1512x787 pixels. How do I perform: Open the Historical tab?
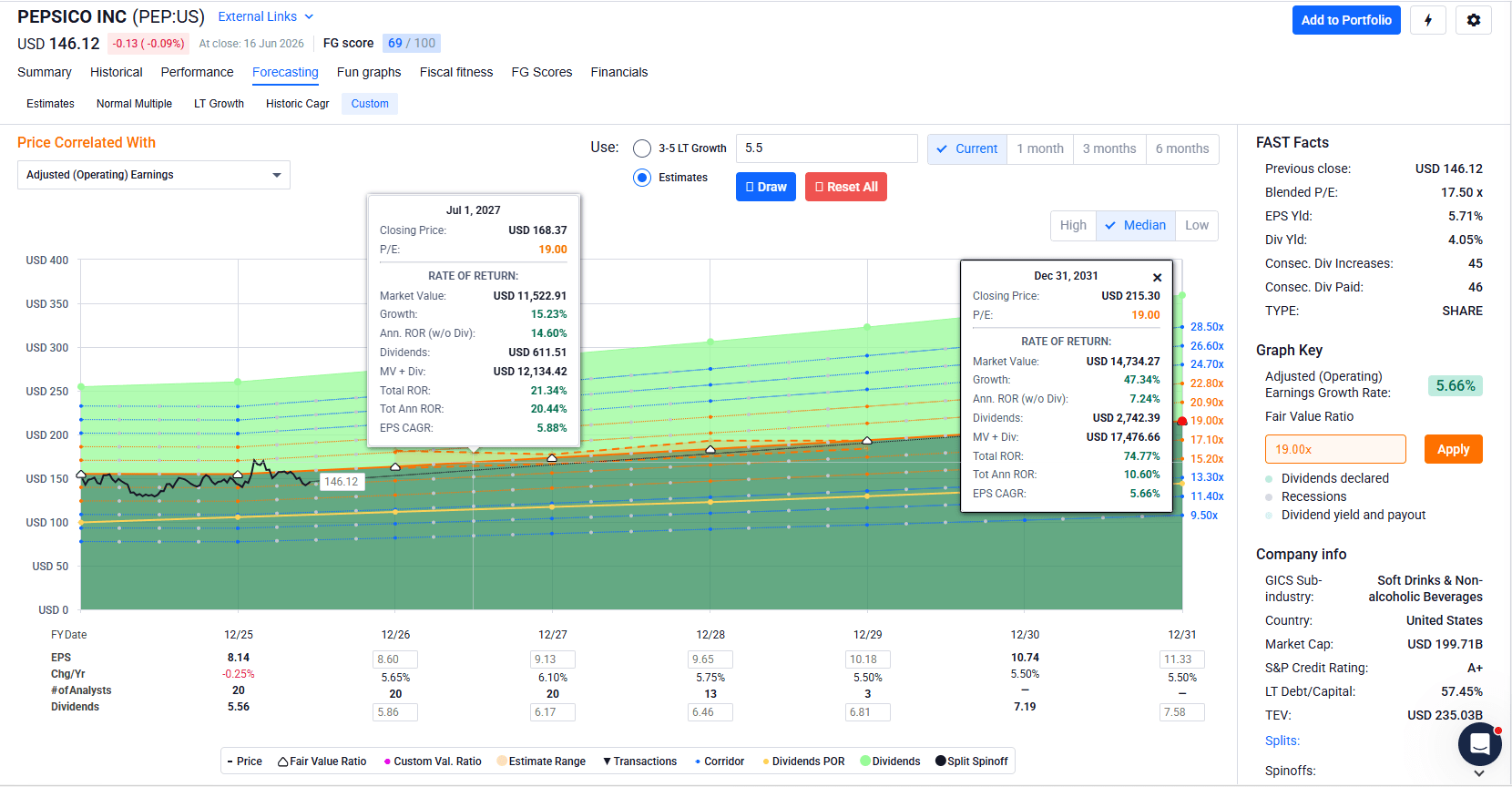click(x=116, y=72)
